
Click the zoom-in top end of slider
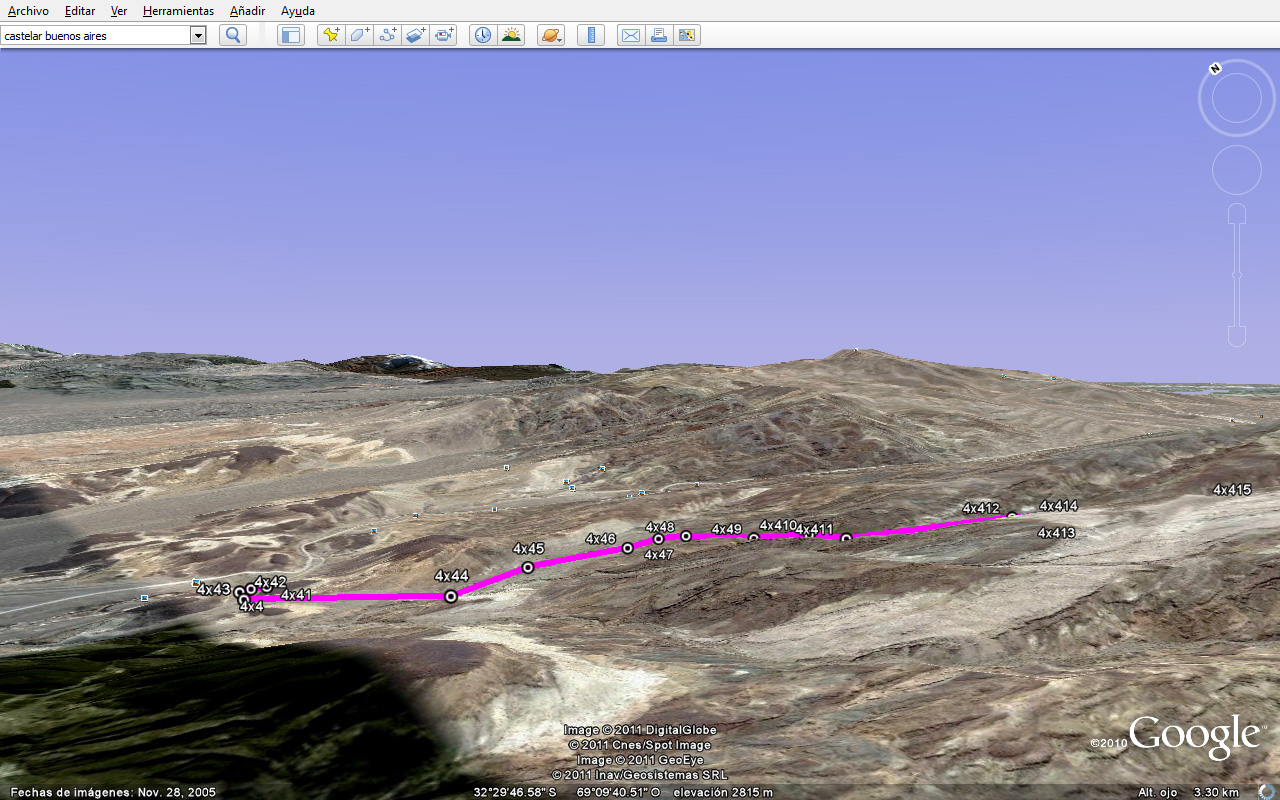(1237, 213)
